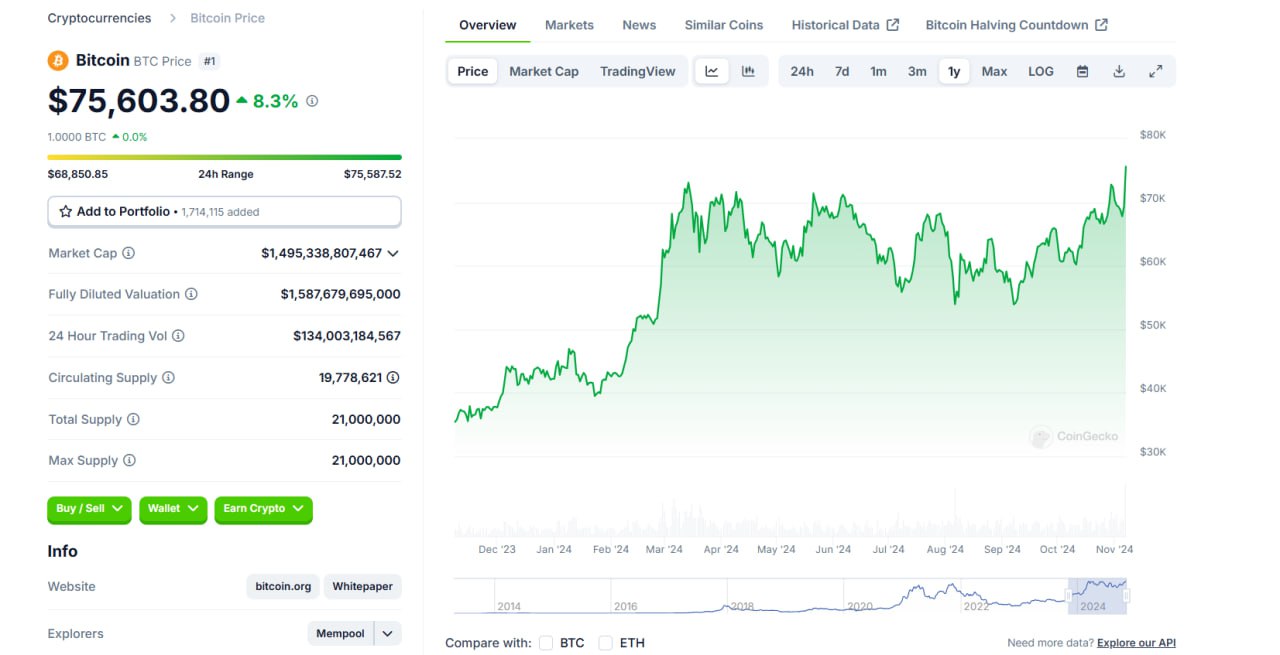Screen dimensions: 1280x655
Task: Click info icon beside Market Cap
Action: click(128, 253)
